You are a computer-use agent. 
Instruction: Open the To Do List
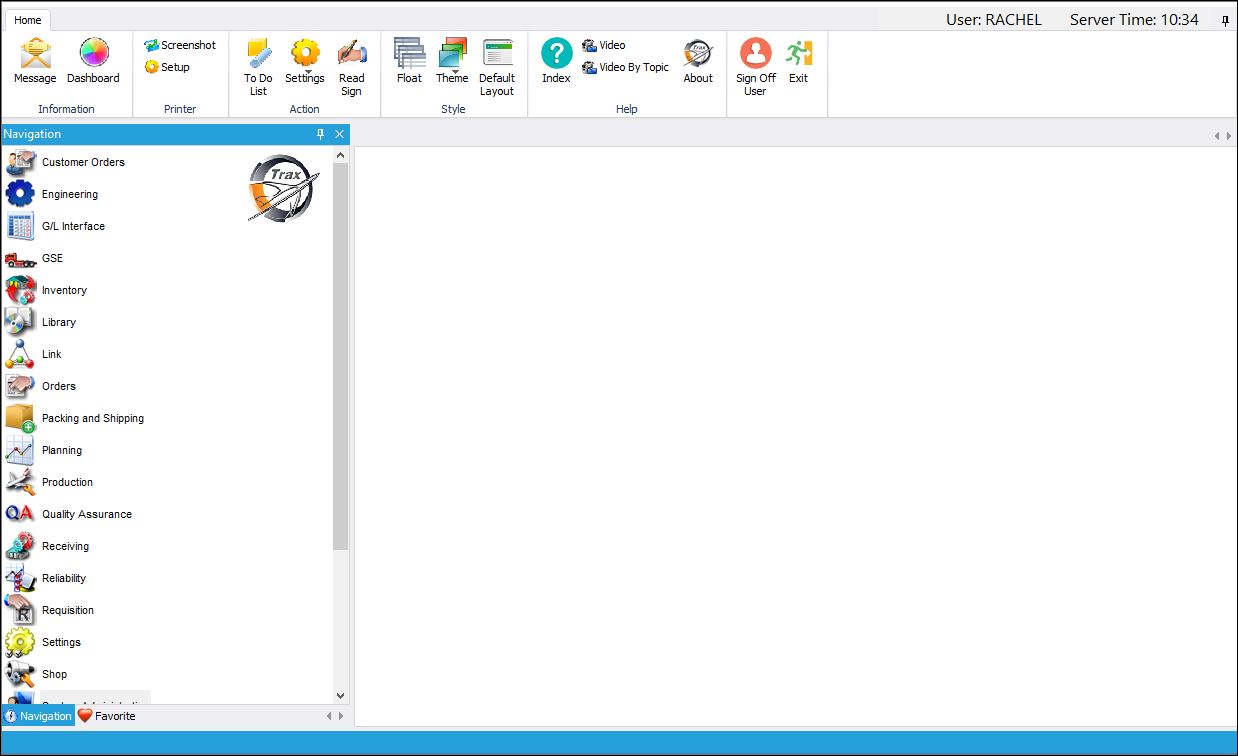(x=258, y=68)
